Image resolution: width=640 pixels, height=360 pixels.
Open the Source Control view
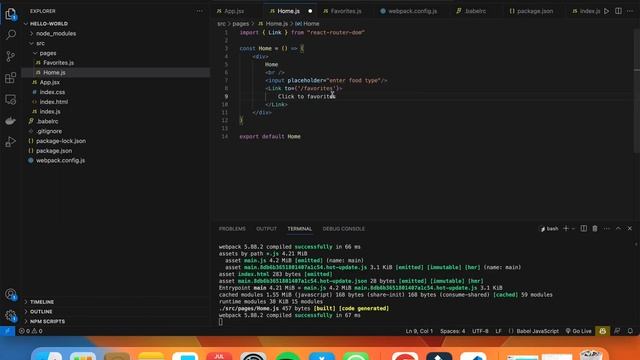[x=11, y=56]
